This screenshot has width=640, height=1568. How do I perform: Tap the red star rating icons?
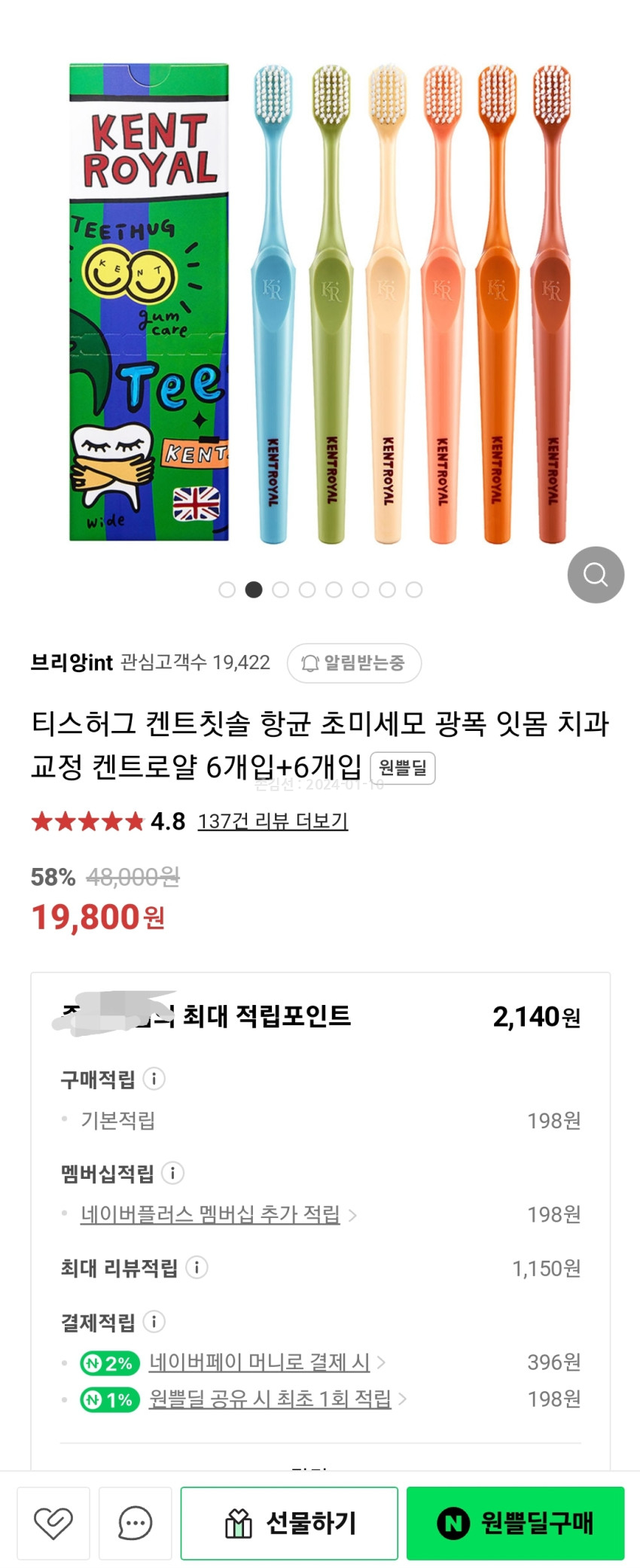[87, 821]
